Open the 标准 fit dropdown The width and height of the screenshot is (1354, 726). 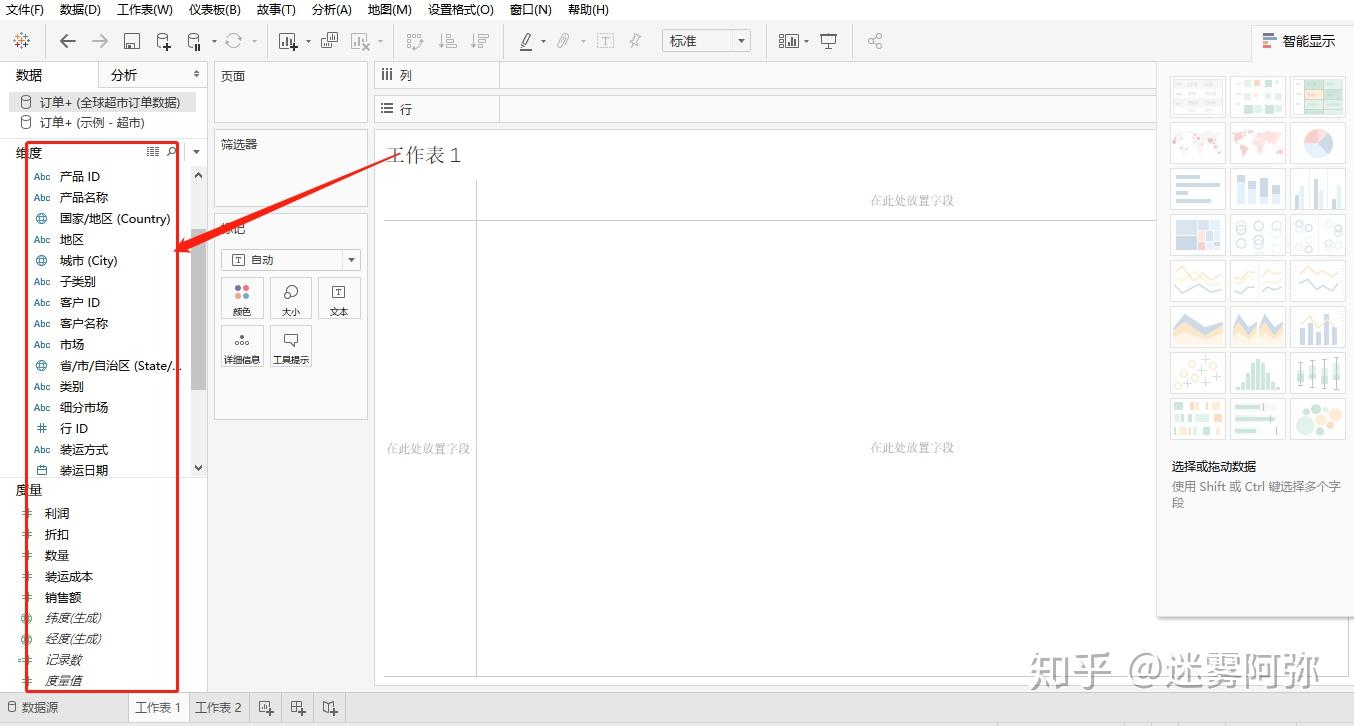coord(706,41)
